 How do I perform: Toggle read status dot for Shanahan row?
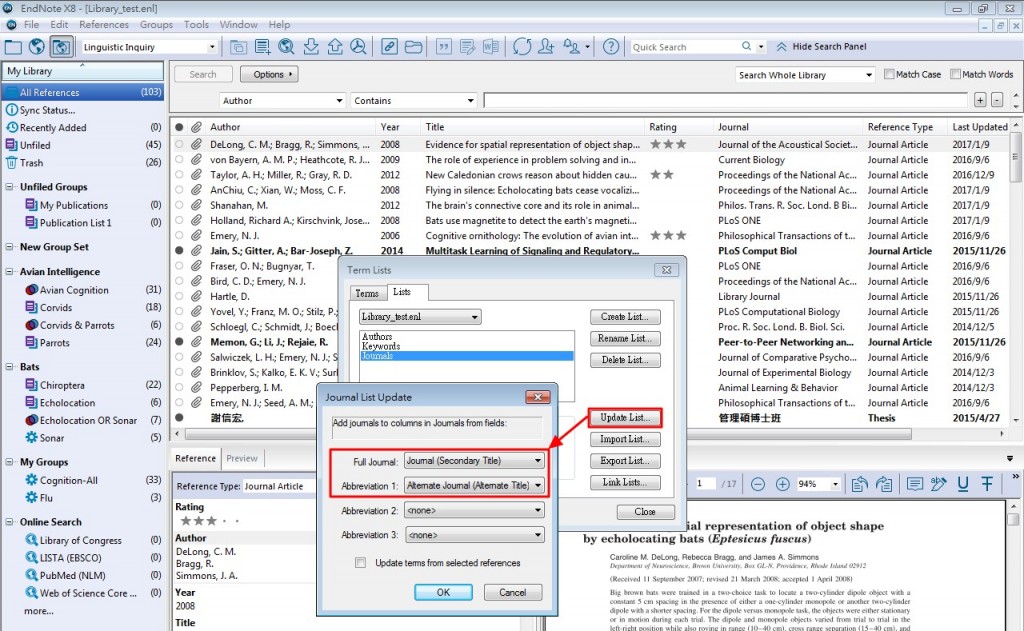point(179,205)
